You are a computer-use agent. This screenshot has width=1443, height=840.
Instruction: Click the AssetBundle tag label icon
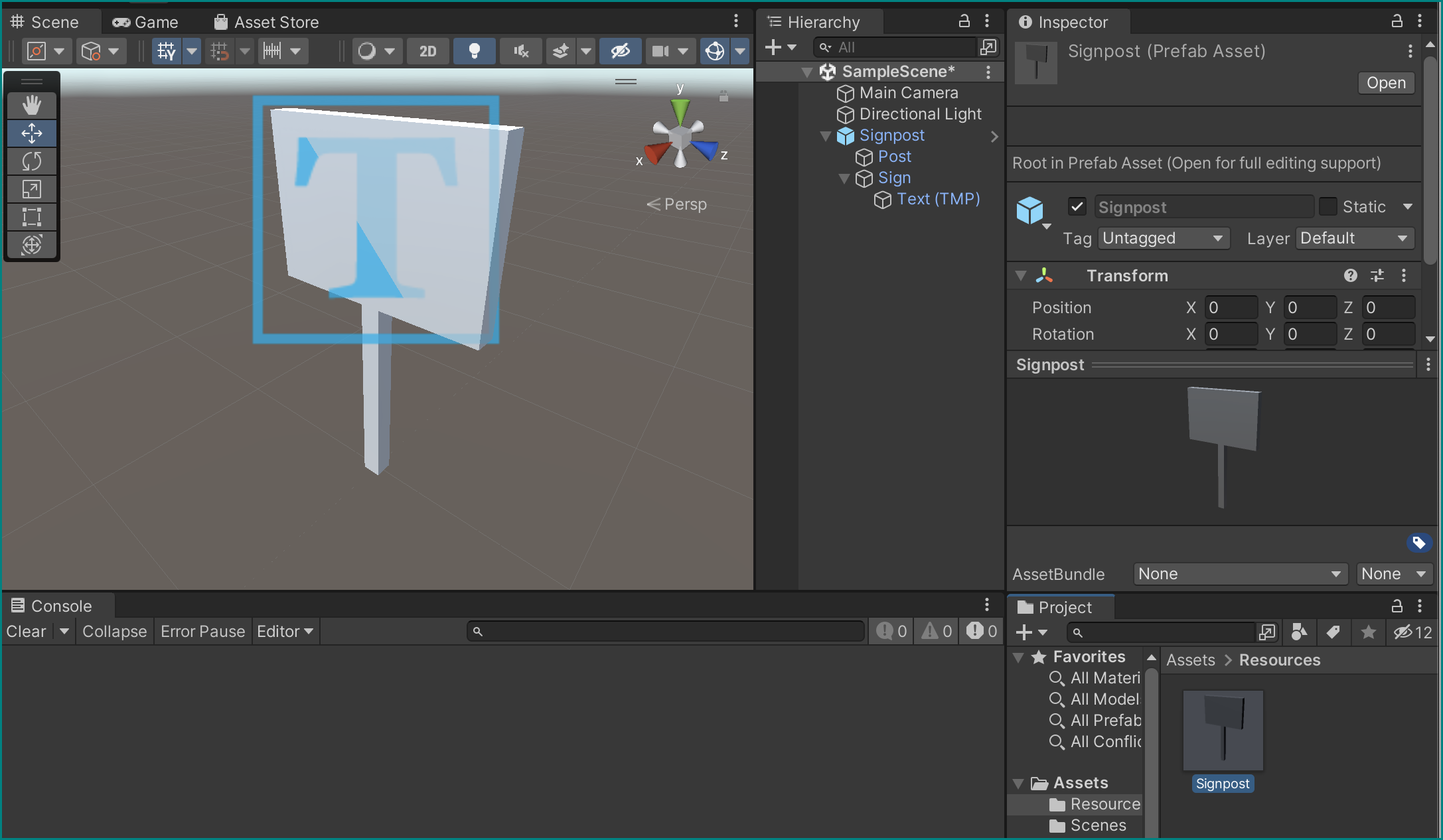tap(1418, 543)
